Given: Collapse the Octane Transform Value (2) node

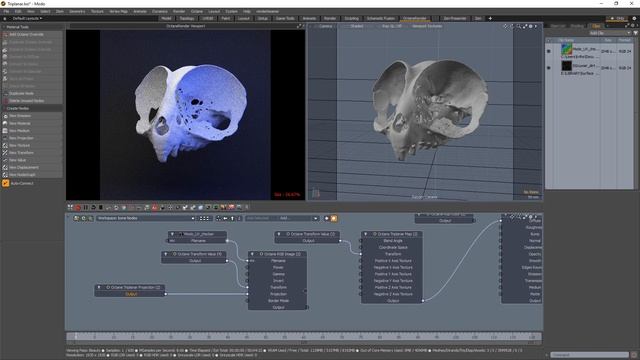Looking at the screenshot, I should pyautogui.click(x=279, y=234).
